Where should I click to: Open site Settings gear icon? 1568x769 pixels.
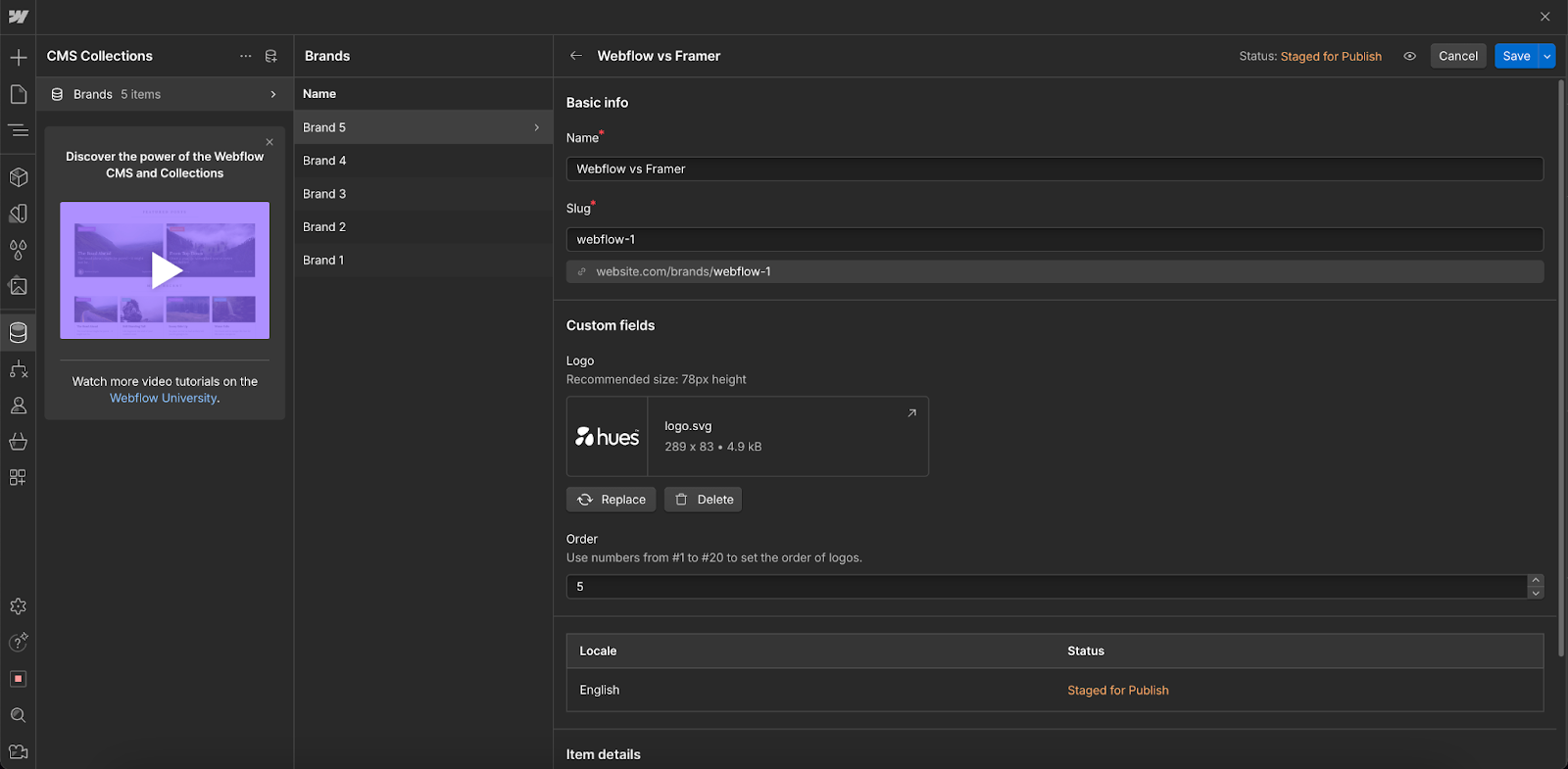[x=18, y=606]
